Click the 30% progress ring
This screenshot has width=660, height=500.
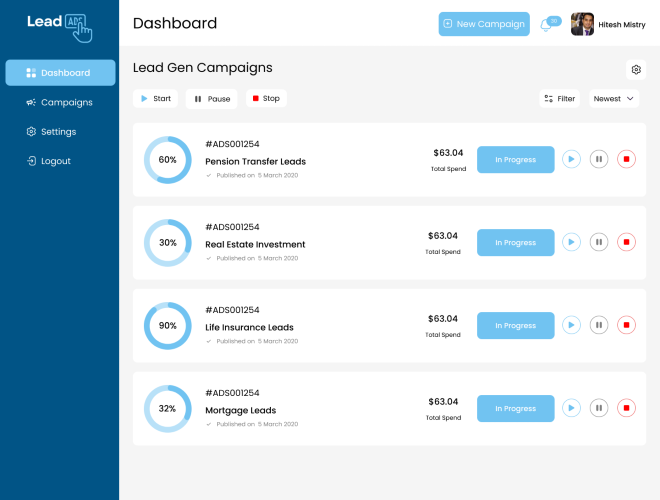tap(168, 243)
